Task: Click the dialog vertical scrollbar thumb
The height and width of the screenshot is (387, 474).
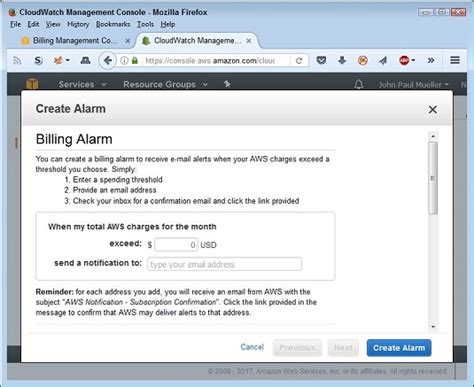Action: pyautogui.click(x=433, y=178)
